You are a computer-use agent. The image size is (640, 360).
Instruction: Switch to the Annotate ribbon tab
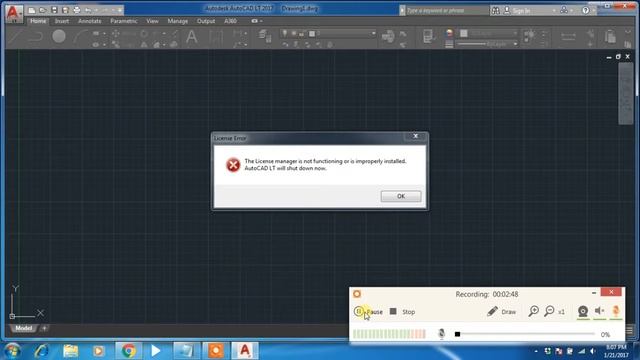[x=90, y=21]
